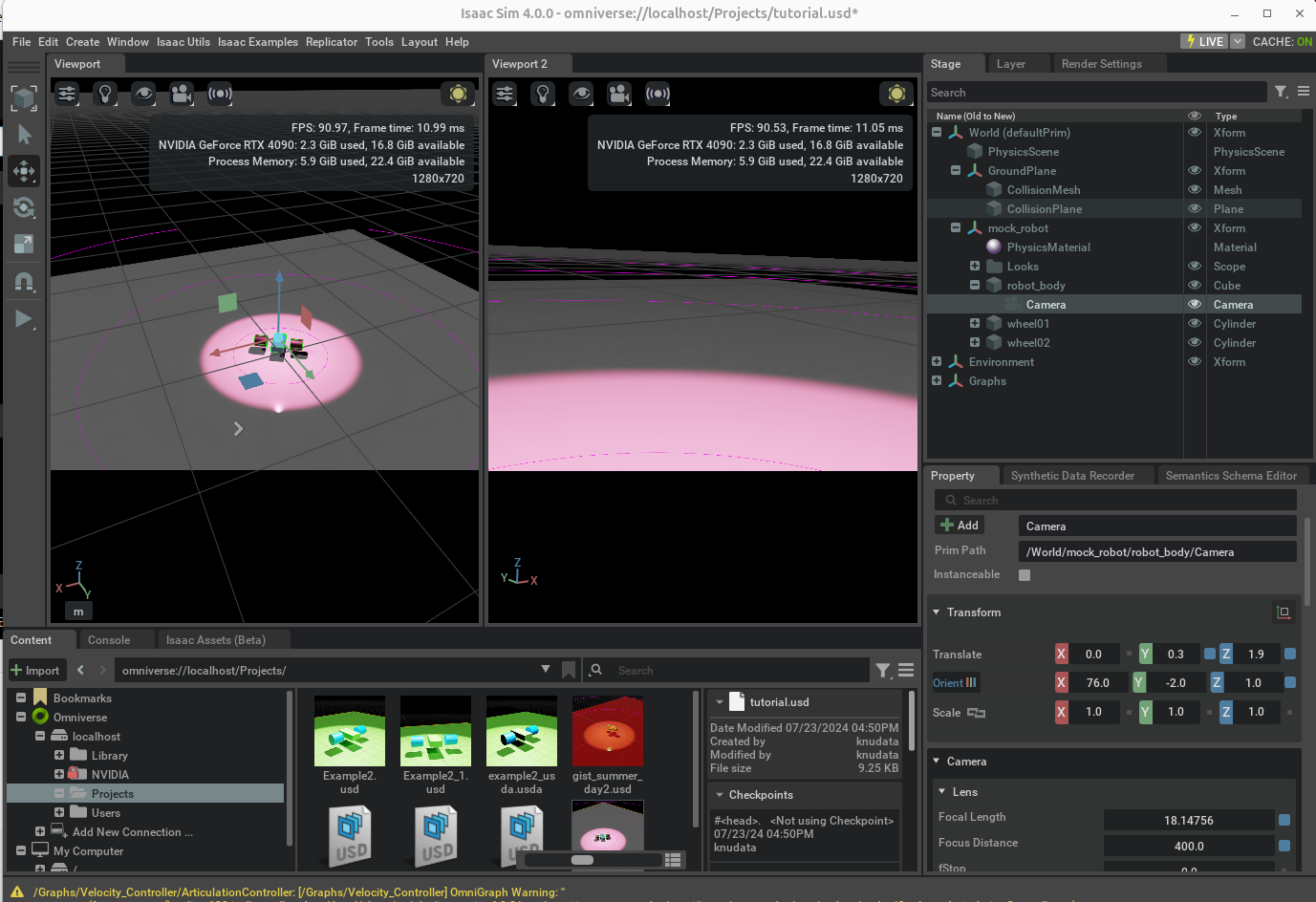Open Viewport render mode lightbulb menu

pyautogui.click(x=105, y=94)
